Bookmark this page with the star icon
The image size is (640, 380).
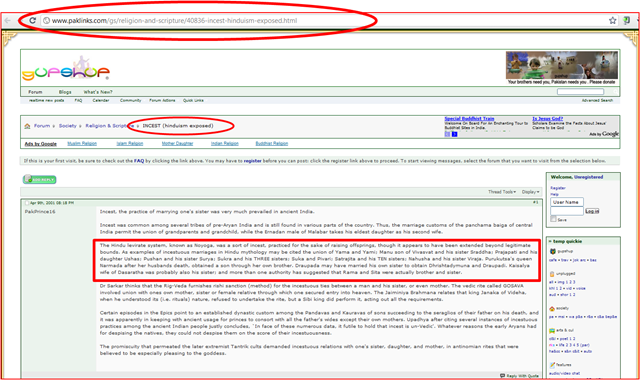coord(612,20)
